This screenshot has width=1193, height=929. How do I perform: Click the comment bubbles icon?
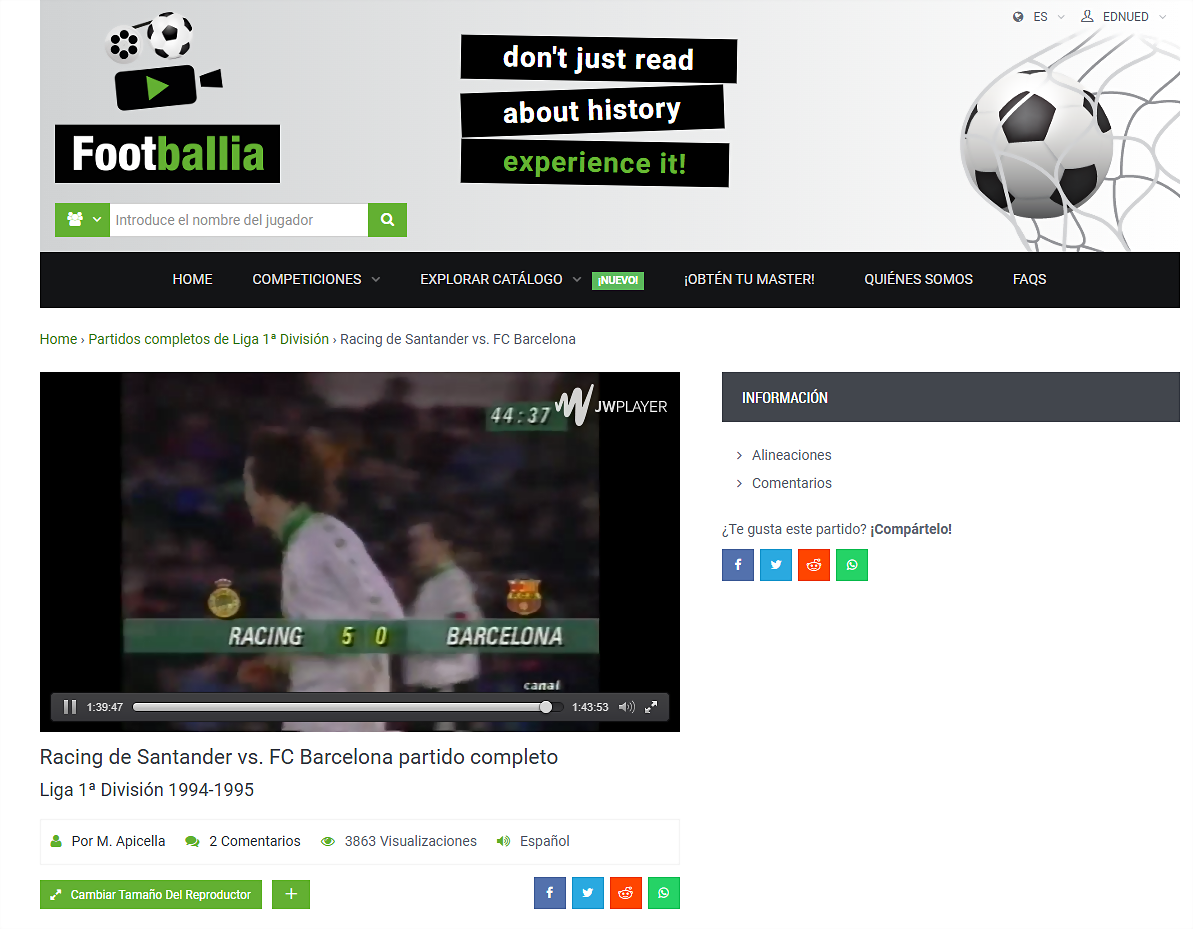pos(192,842)
